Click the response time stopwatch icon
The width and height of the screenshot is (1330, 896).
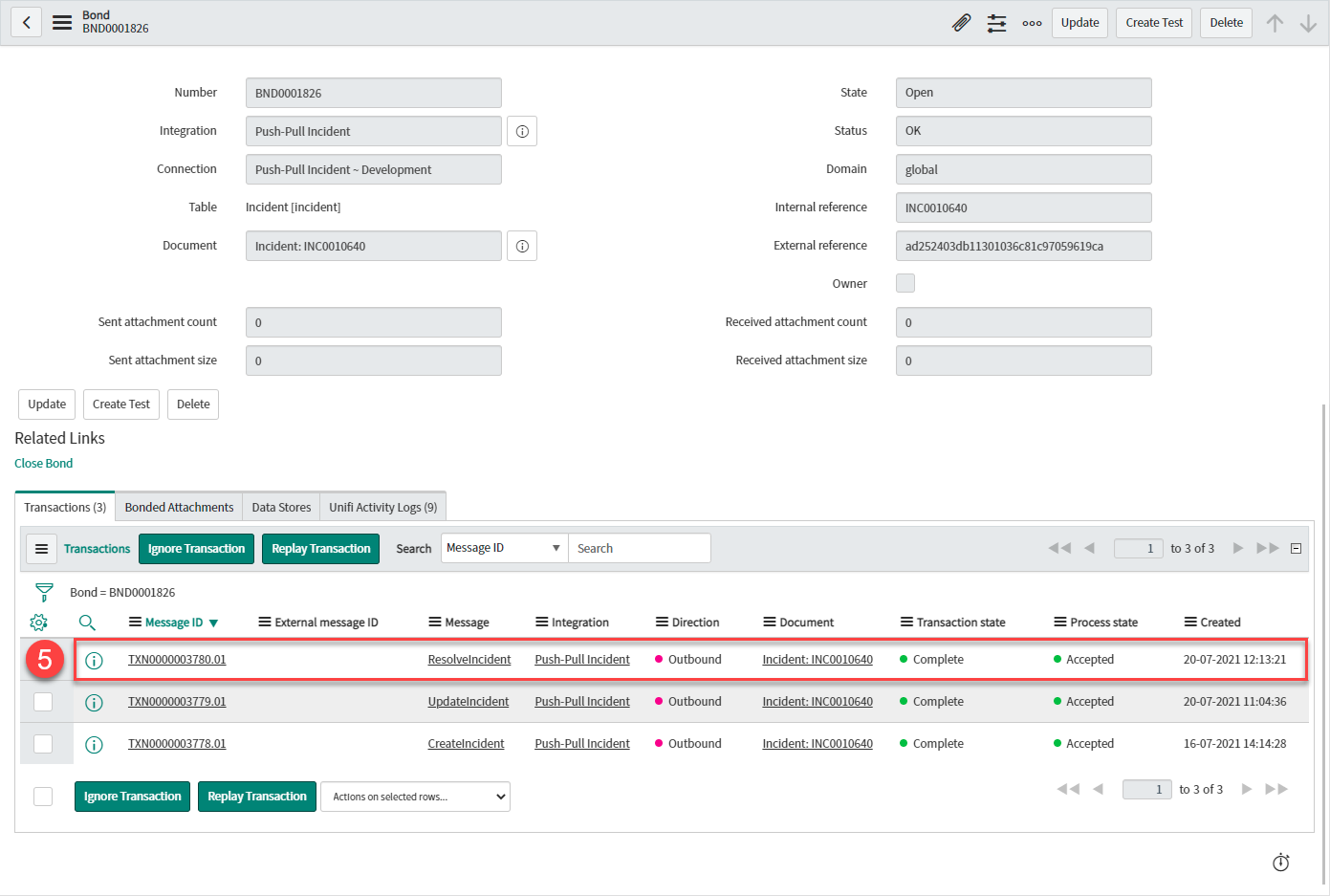click(1280, 863)
